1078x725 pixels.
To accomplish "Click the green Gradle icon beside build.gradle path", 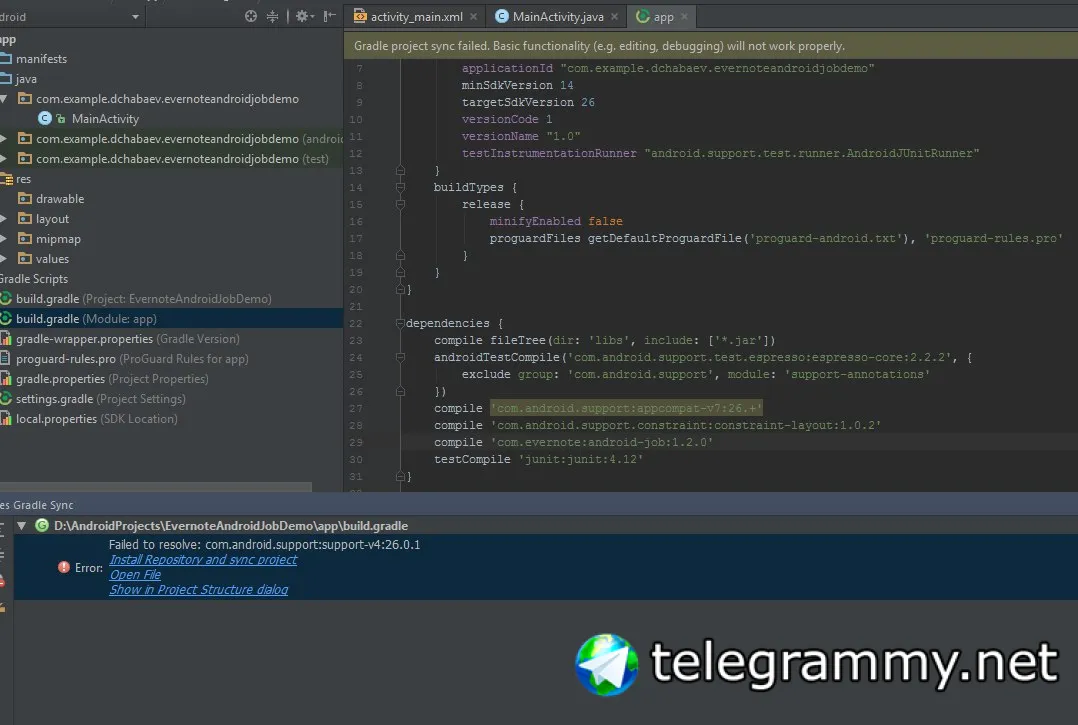I will 42,525.
